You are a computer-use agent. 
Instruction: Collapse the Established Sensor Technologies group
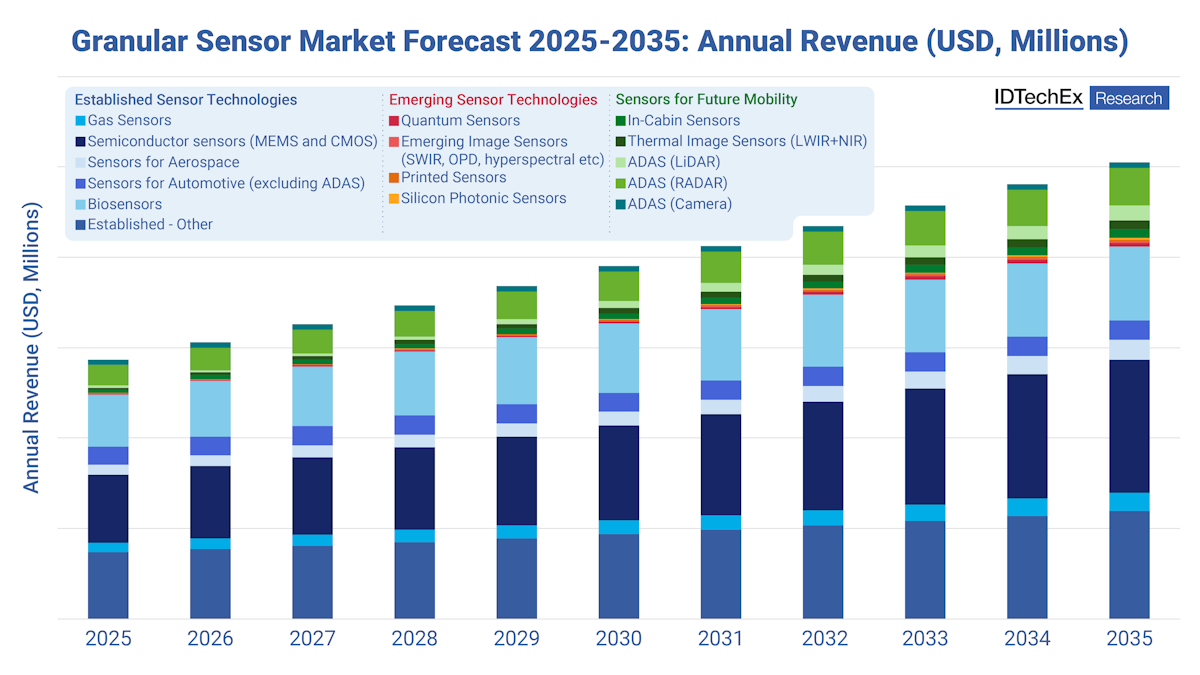click(185, 99)
